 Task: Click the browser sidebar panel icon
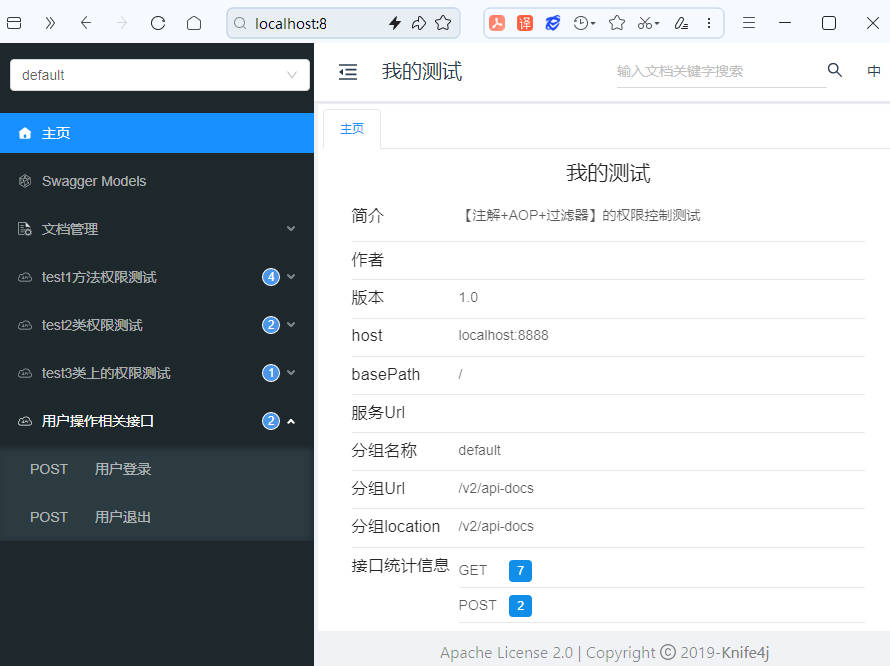click(x=14, y=23)
